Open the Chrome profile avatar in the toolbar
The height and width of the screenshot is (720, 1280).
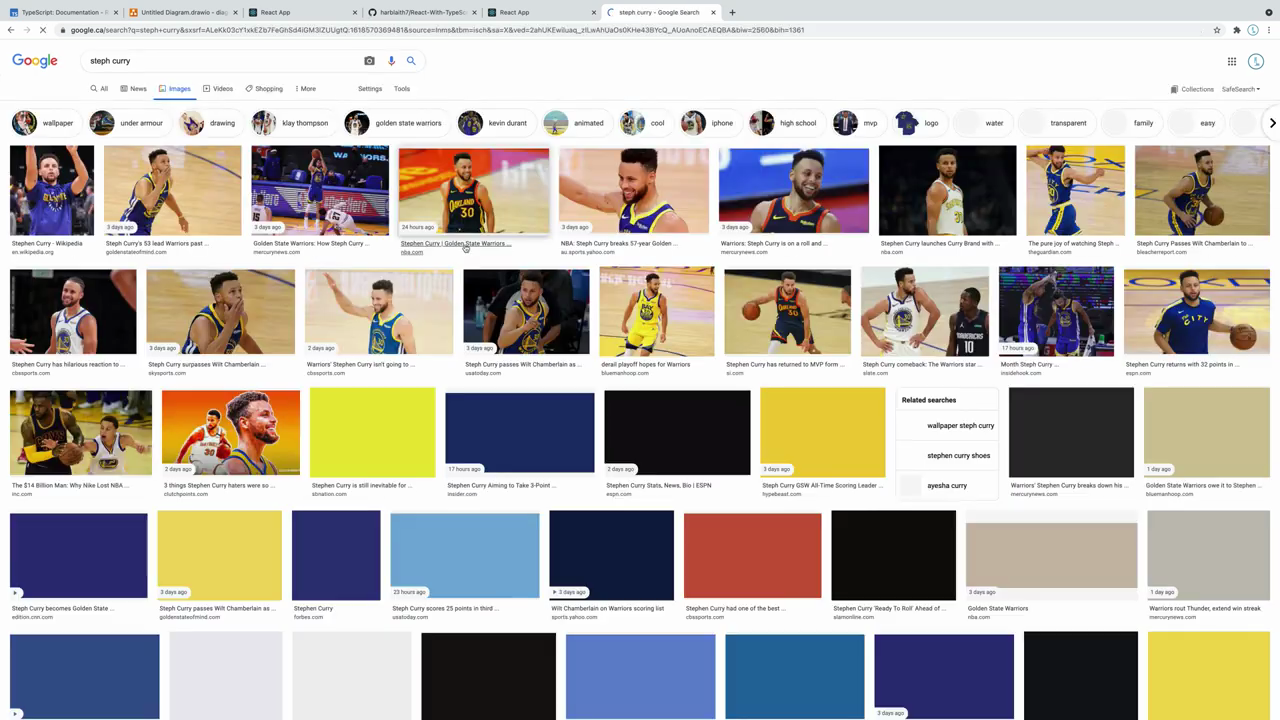pos(1253,30)
